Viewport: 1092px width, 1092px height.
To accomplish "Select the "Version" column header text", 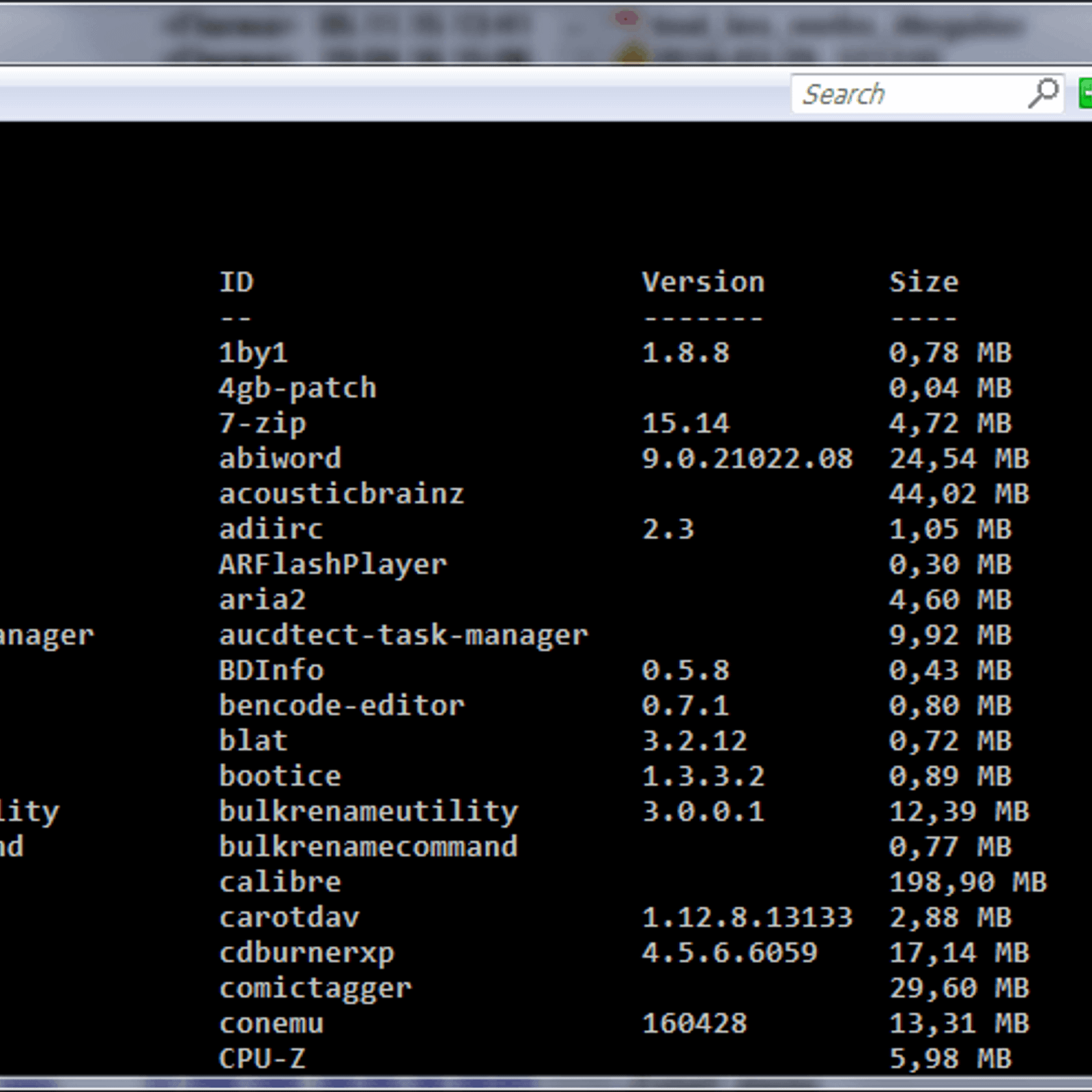I will point(703,282).
